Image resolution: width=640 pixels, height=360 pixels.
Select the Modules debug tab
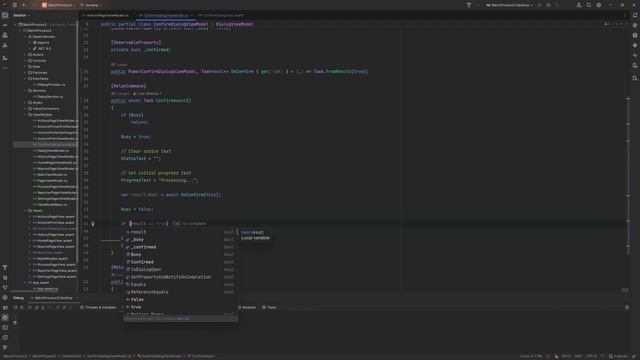point(247,307)
